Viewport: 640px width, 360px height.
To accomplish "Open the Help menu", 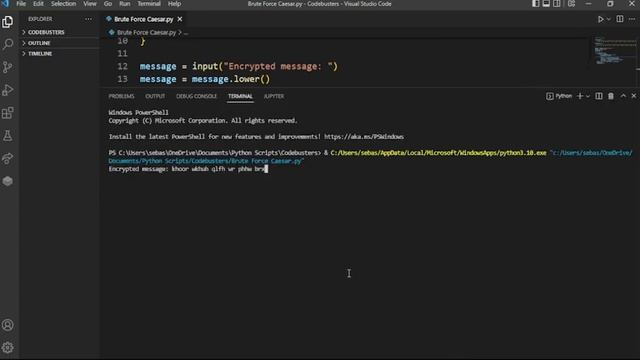I will (x=174, y=4).
